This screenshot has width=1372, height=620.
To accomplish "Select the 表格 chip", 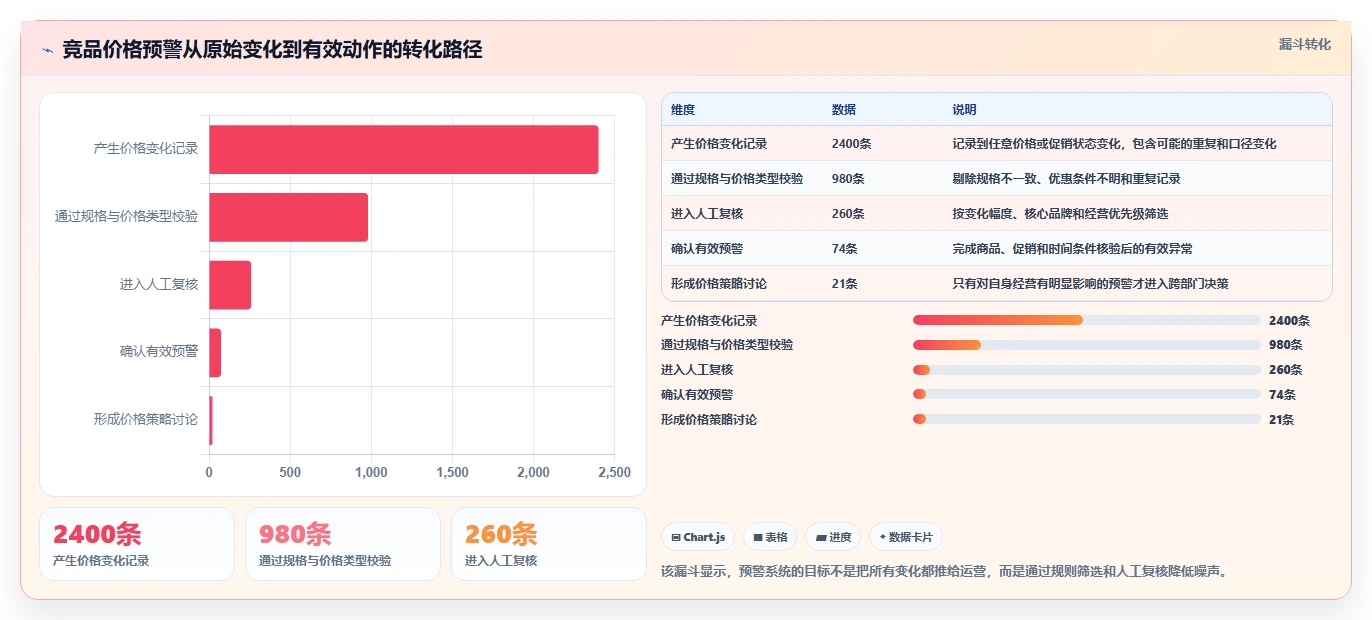I will [x=770, y=537].
